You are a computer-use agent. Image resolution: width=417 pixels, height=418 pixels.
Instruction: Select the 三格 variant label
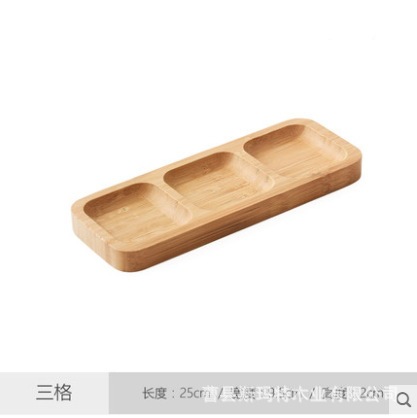click(x=54, y=392)
